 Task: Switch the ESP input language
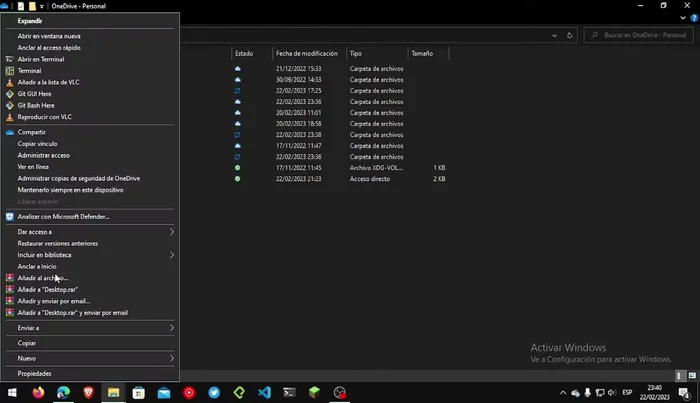pyautogui.click(x=627, y=392)
